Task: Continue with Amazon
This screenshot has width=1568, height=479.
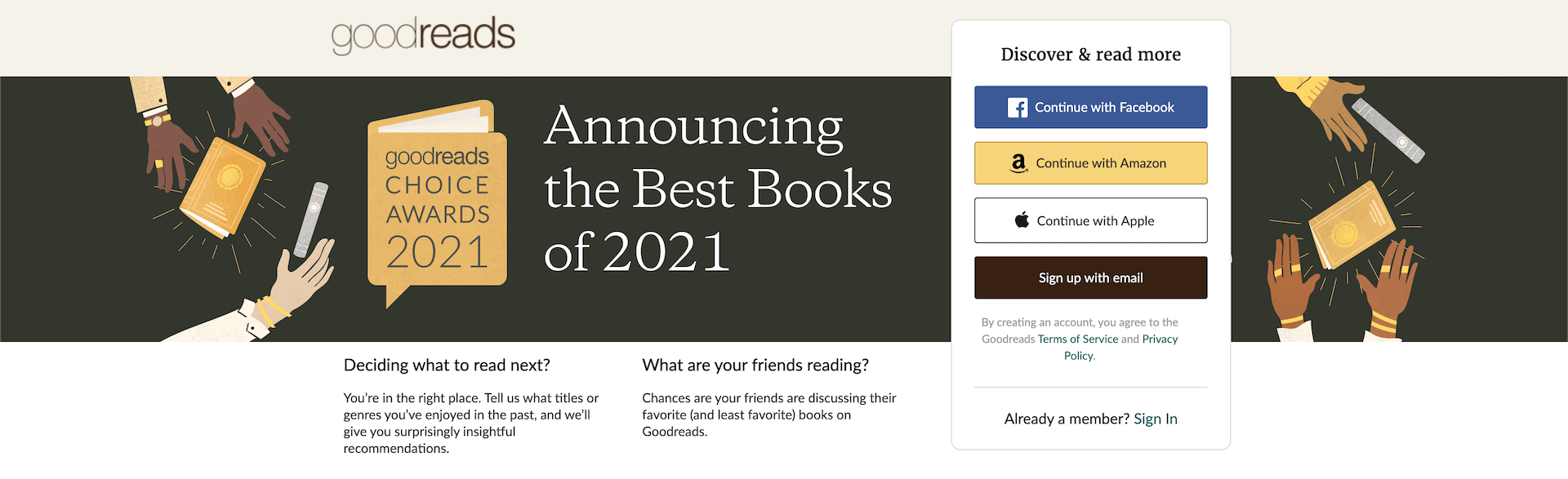Action: click(1090, 163)
